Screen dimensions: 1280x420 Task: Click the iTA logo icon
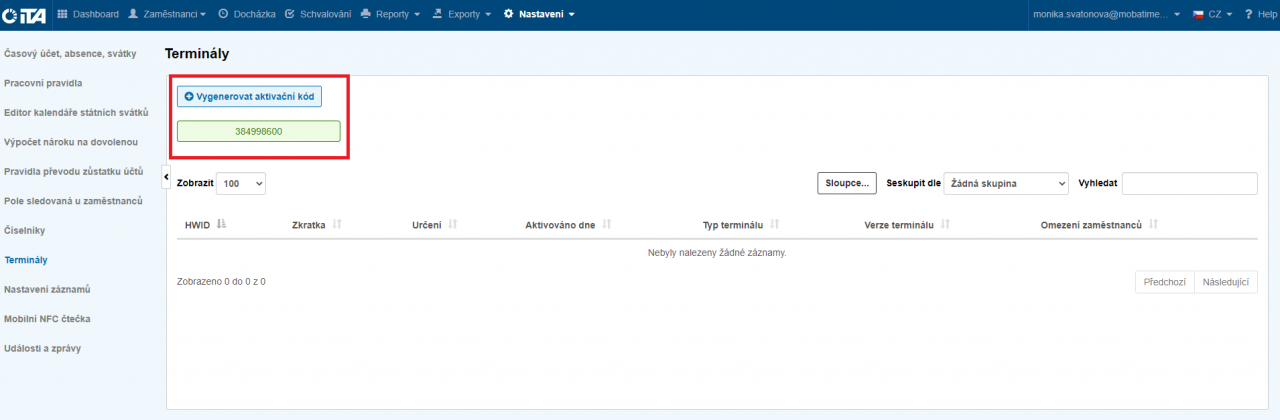point(24,14)
